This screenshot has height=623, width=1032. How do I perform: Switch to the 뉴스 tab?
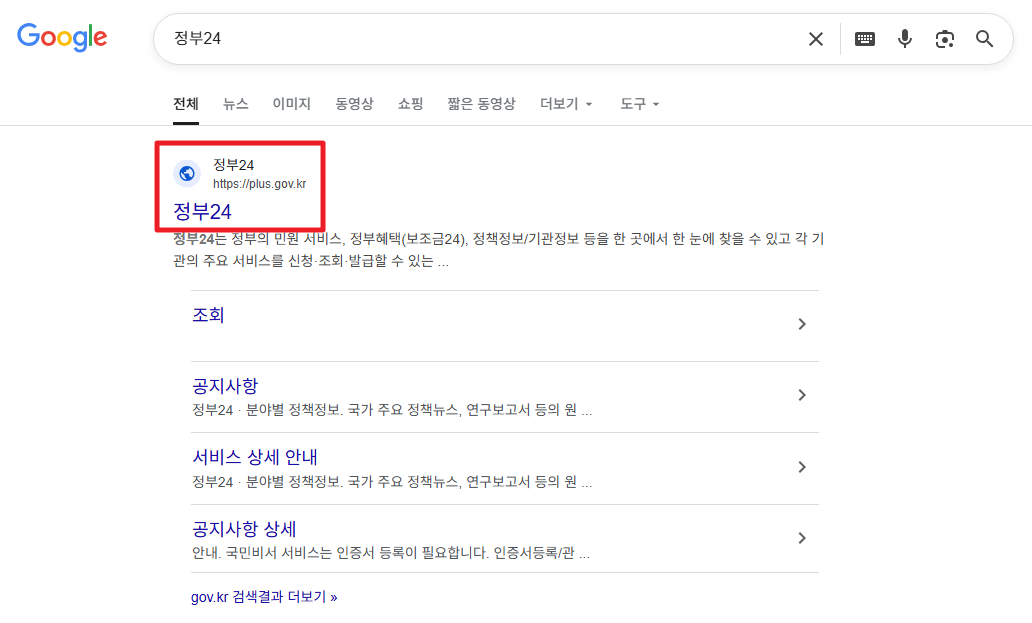click(236, 103)
